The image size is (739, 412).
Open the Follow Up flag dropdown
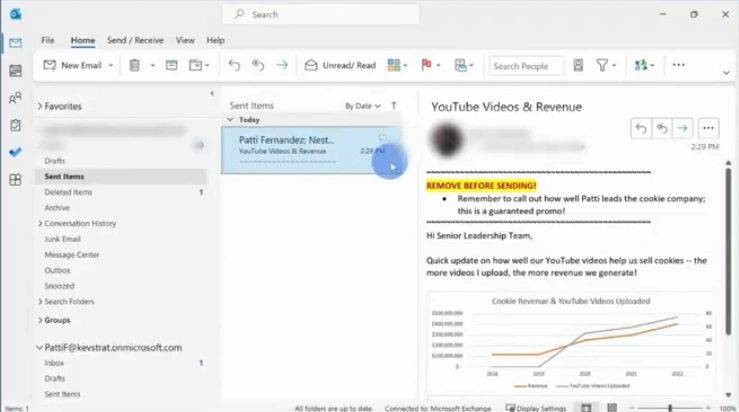coord(430,65)
